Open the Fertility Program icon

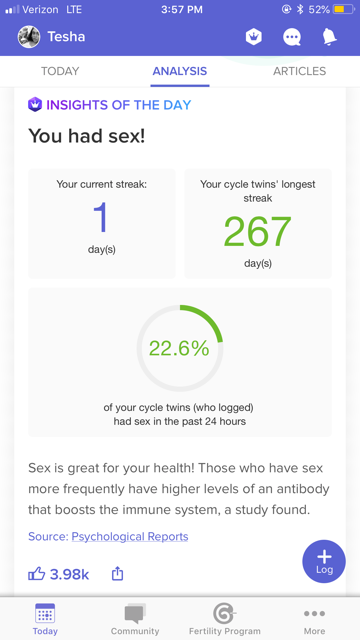224,613
